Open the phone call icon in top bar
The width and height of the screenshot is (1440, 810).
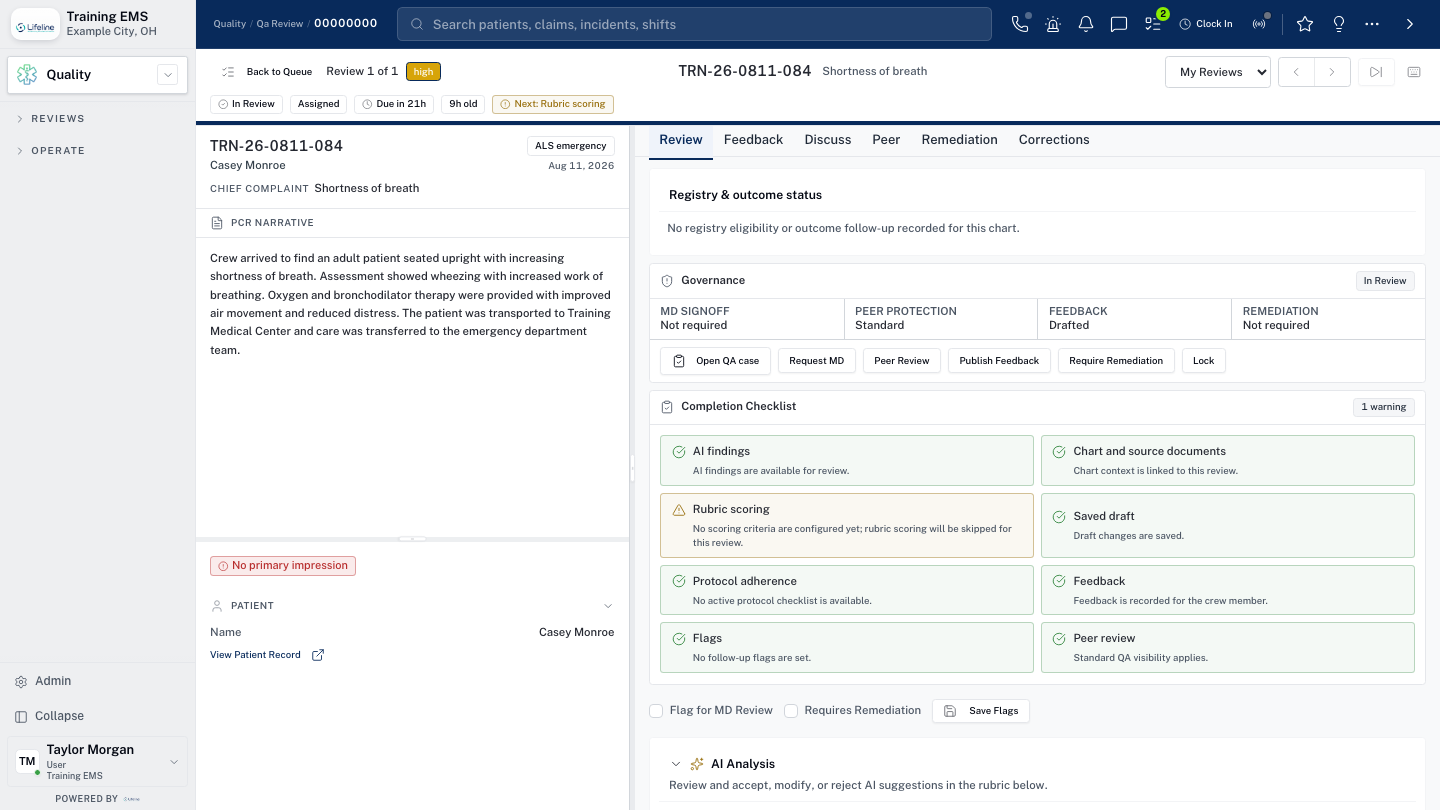pos(1020,24)
